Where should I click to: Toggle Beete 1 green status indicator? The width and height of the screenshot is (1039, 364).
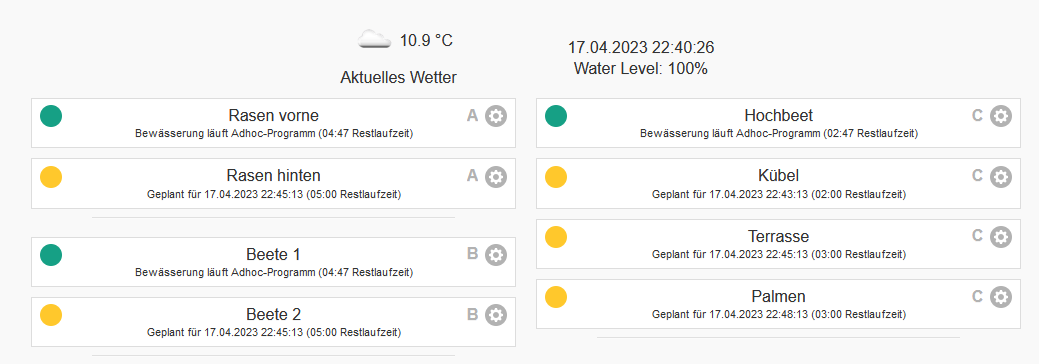pyautogui.click(x=51, y=255)
